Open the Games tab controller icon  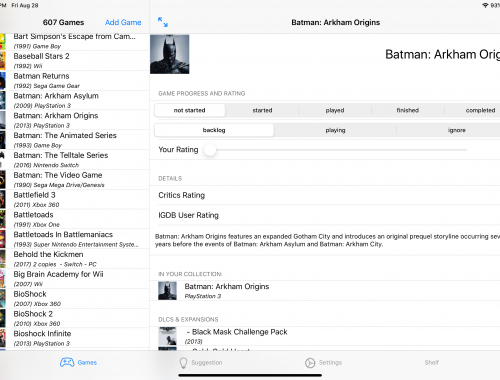[67, 362]
